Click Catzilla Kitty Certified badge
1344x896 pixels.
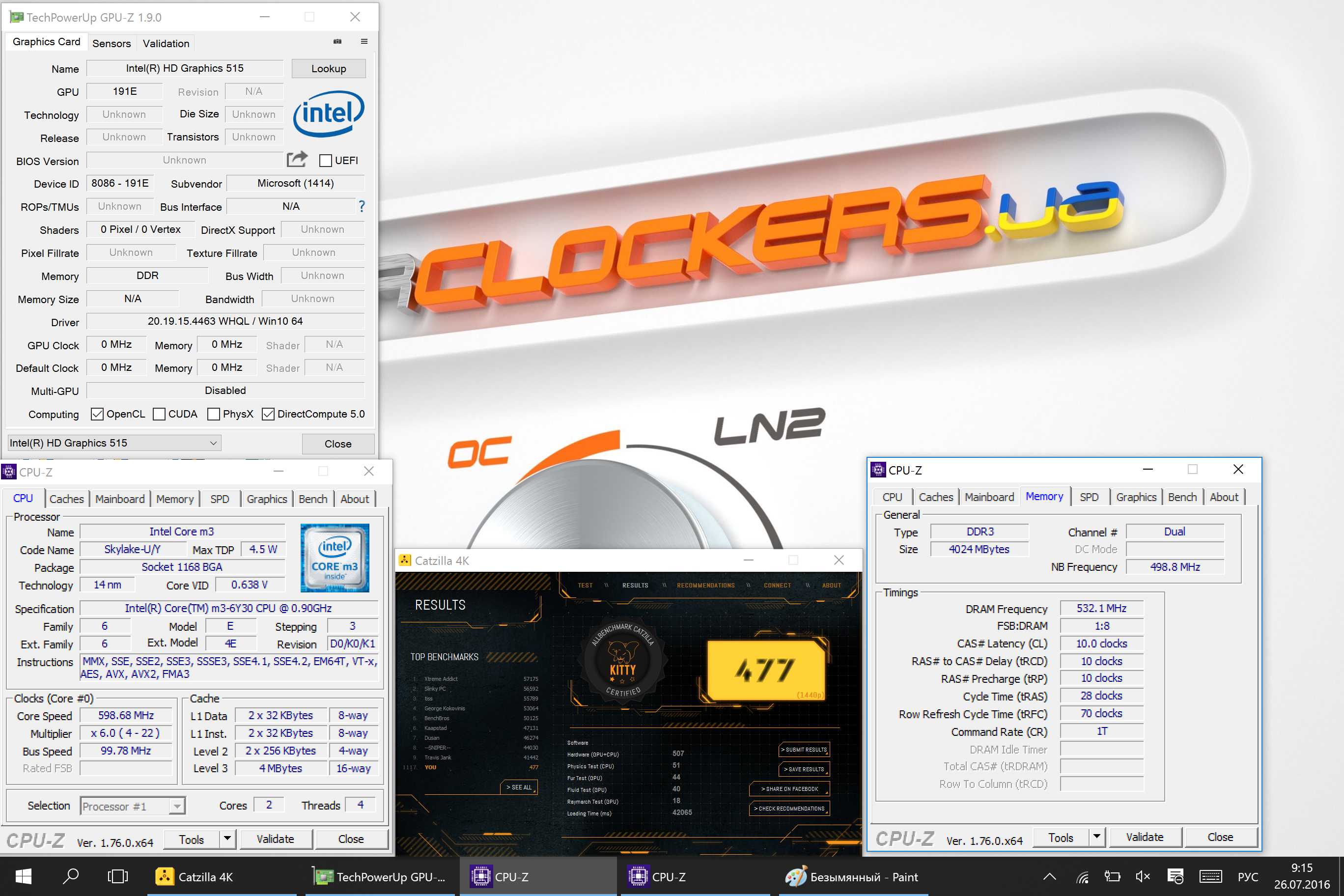click(x=623, y=661)
